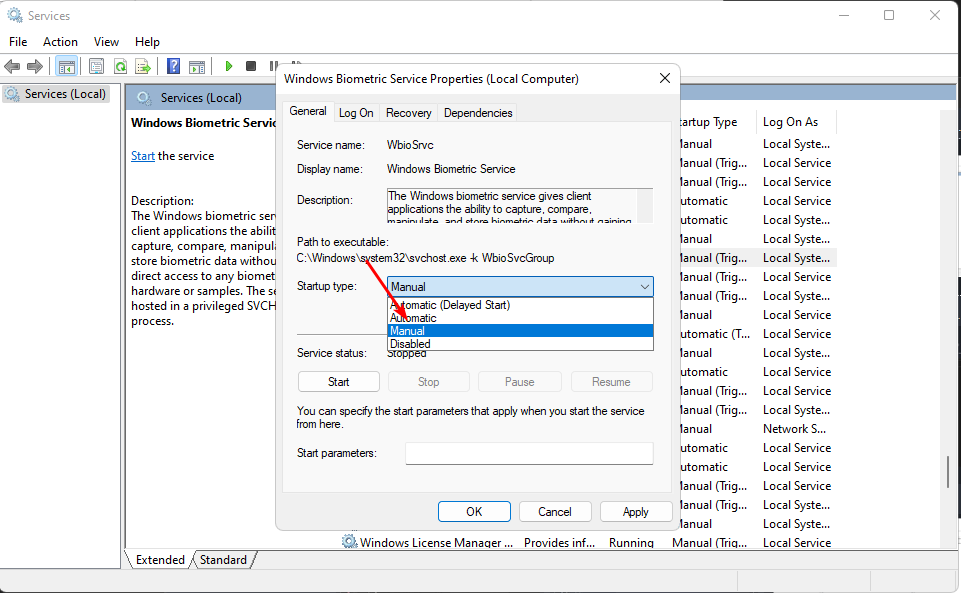
Task: Click the greyed Resume button
Action: (x=611, y=382)
